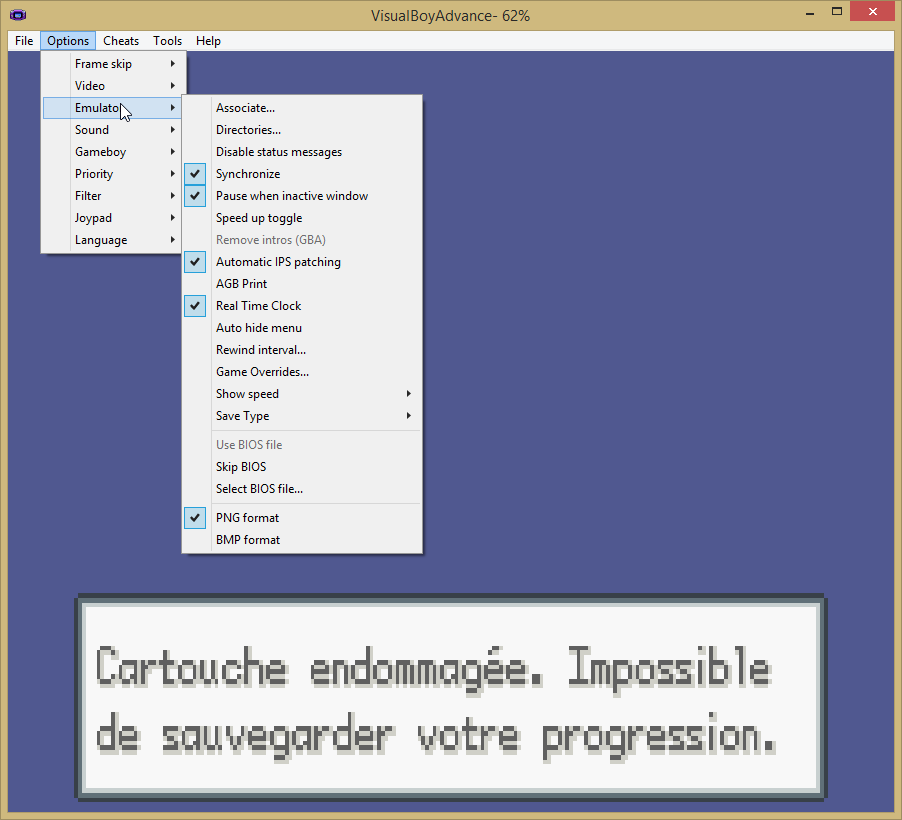Choose Select BIOS file... entry
The height and width of the screenshot is (820, 902).
tap(302, 489)
